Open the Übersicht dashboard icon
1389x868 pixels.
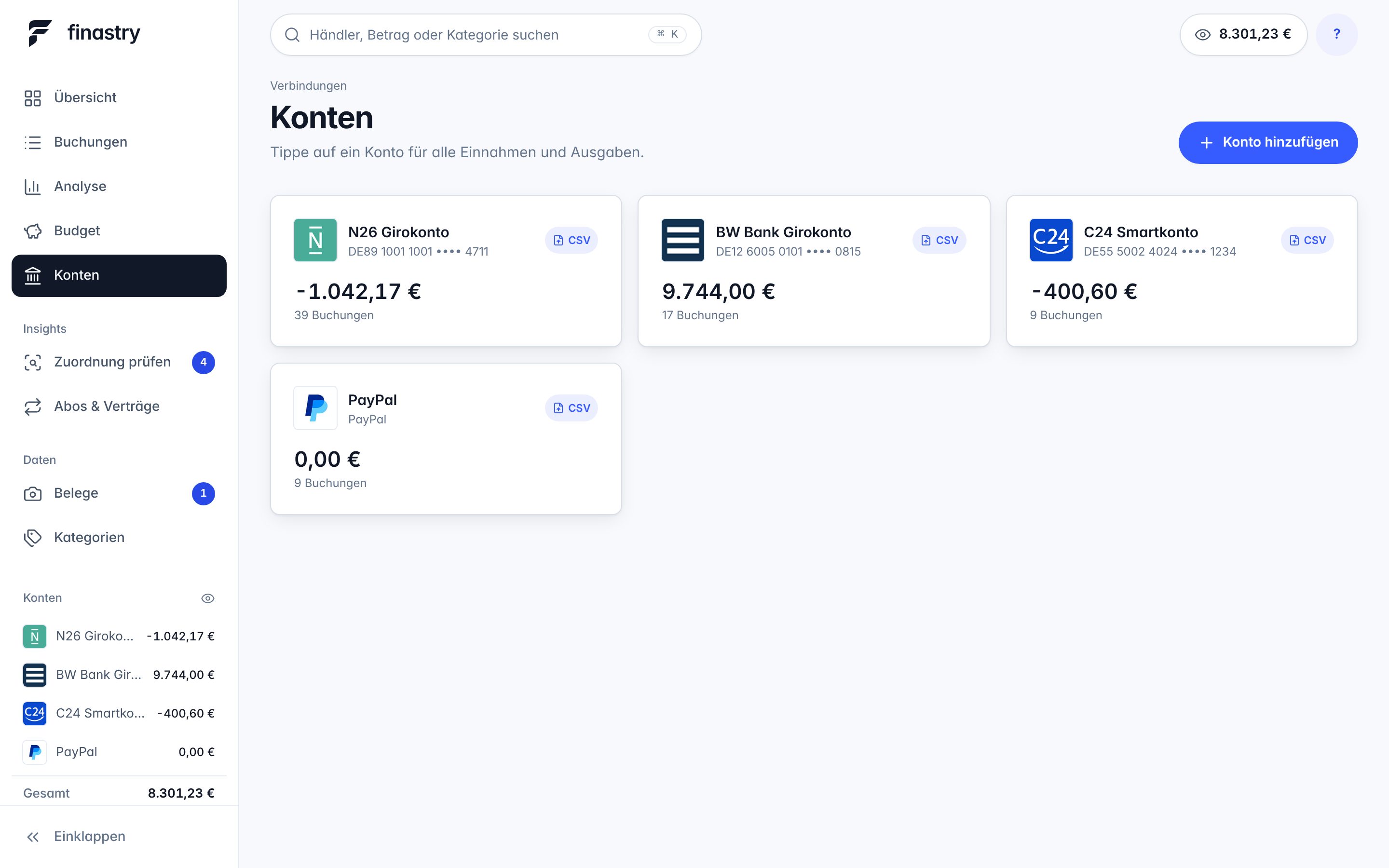click(33, 98)
